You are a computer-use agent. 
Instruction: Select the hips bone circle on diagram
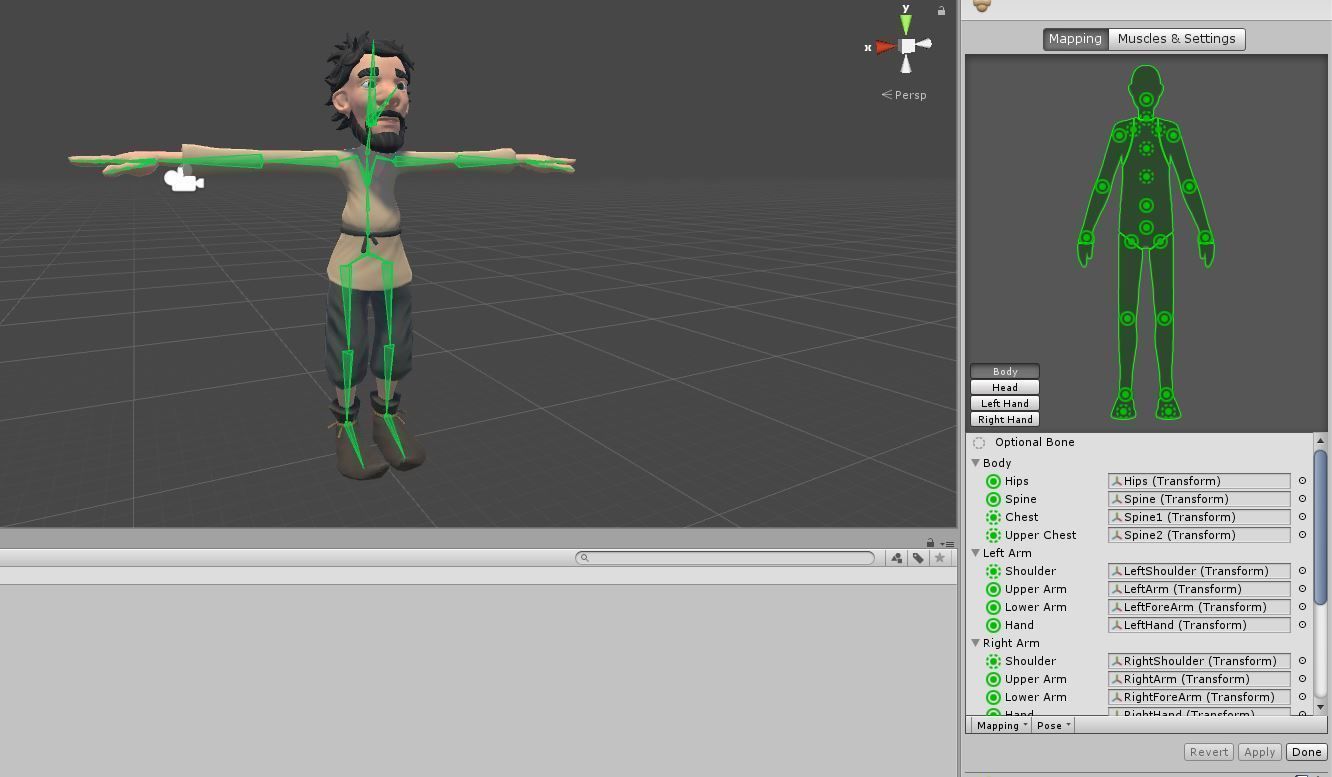1146,228
